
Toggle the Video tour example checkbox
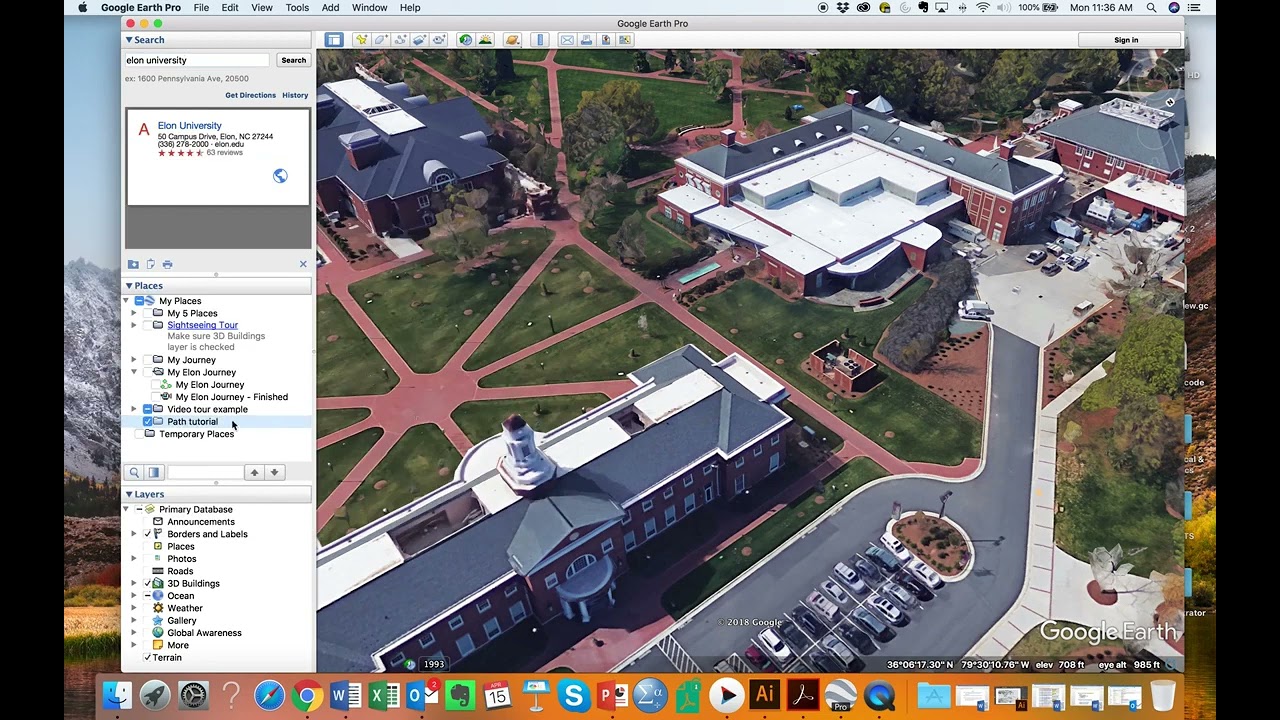coord(147,409)
